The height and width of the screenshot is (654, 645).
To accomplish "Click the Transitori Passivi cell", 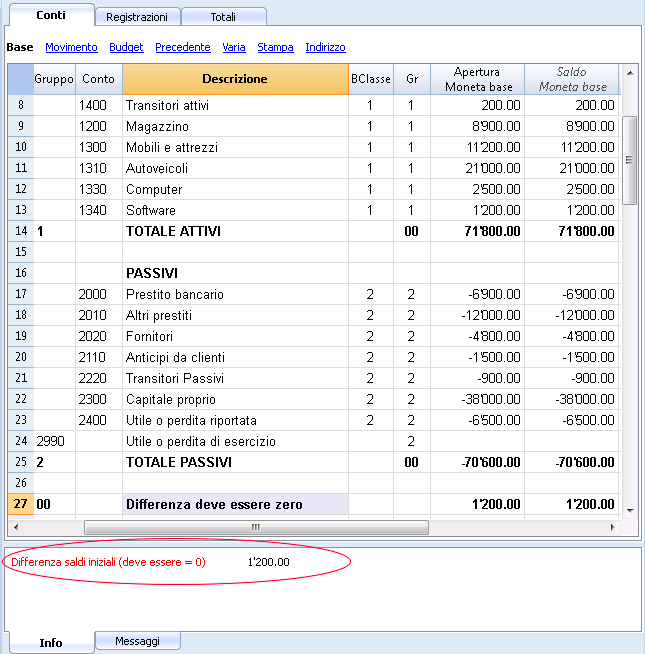I will [x=235, y=378].
